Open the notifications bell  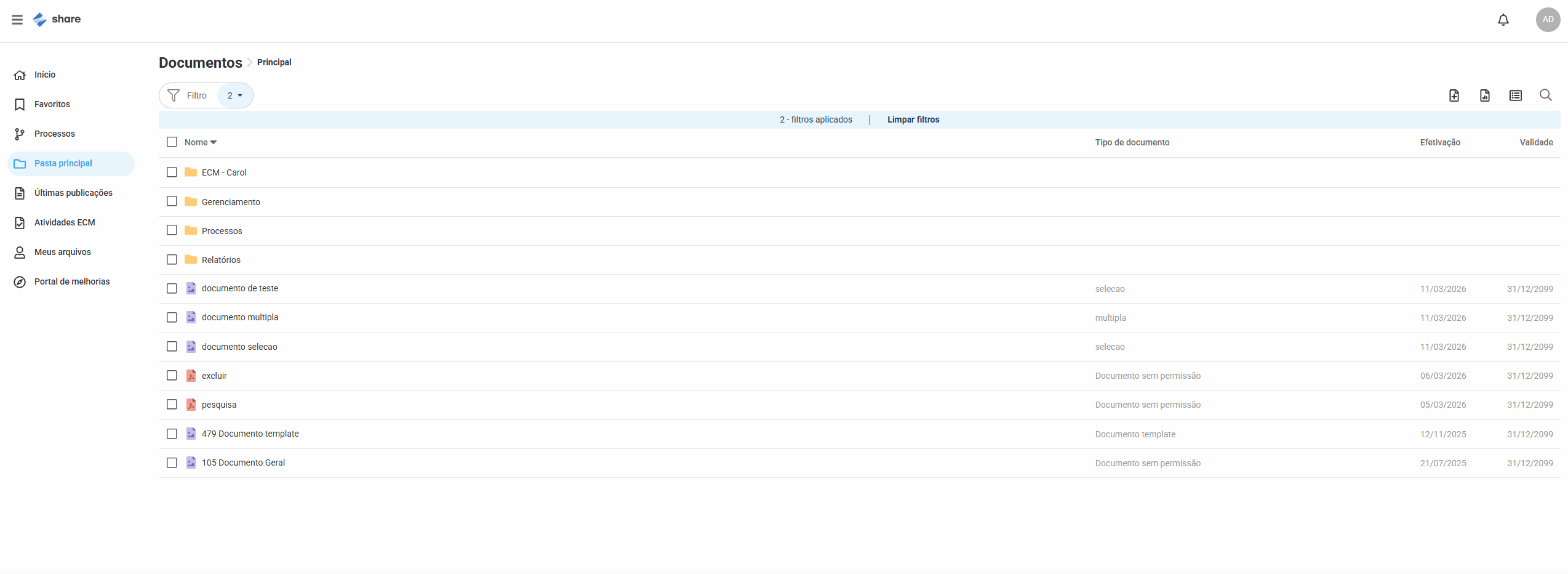pyautogui.click(x=1503, y=20)
